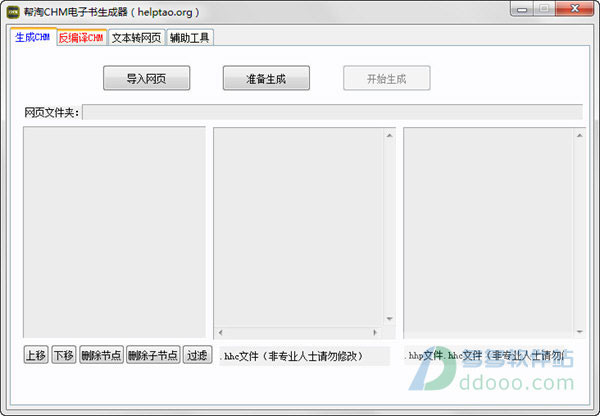The image size is (600, 416).
Task: Click the 开始生成 button
Action: pyautogui.click(x=386, y=78)
